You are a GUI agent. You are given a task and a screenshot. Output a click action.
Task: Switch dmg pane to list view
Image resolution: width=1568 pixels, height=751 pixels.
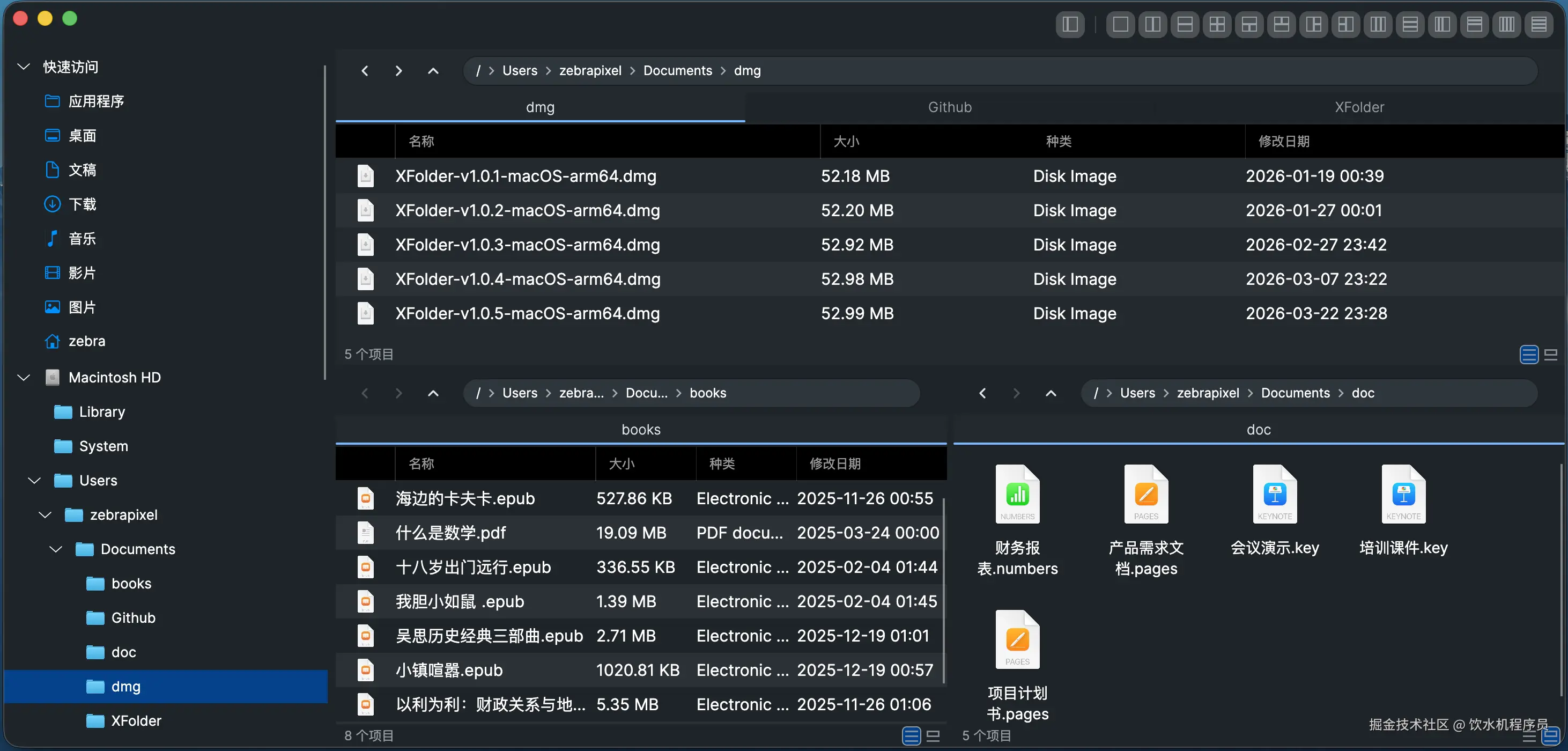(1529, 355)
